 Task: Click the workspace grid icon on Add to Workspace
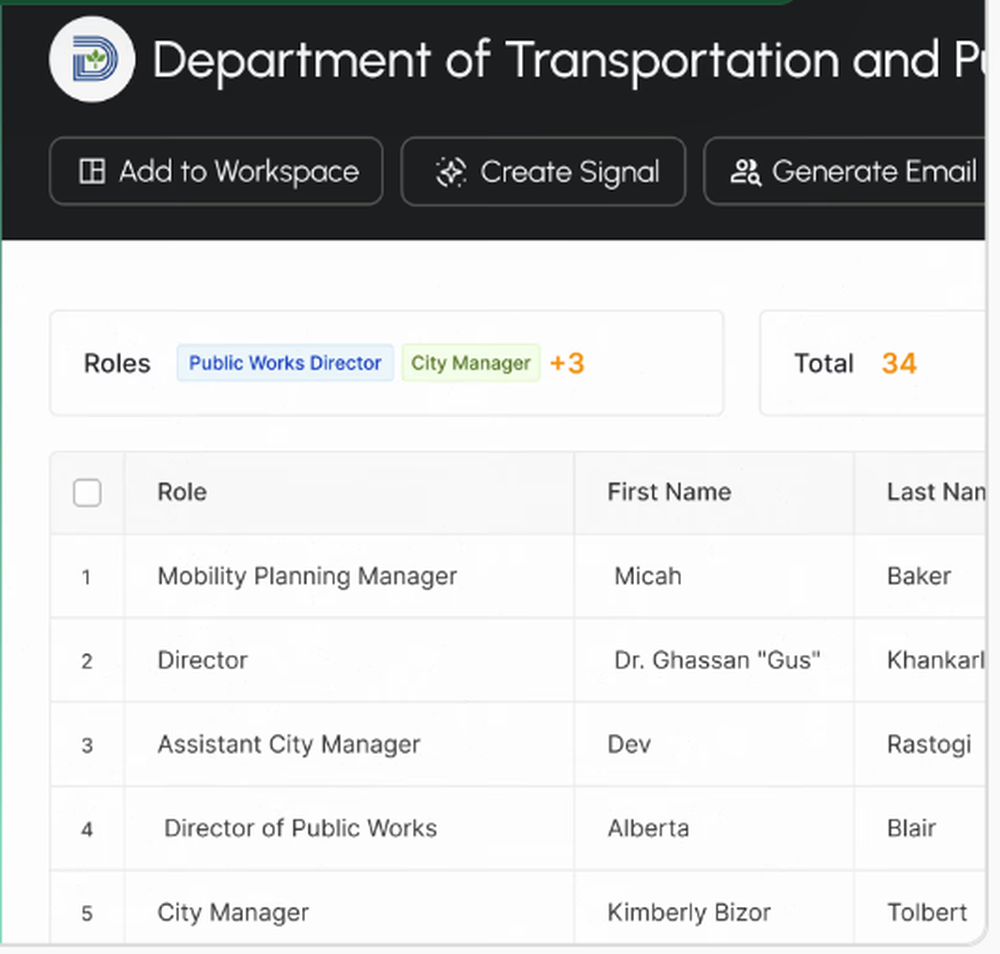91,171
